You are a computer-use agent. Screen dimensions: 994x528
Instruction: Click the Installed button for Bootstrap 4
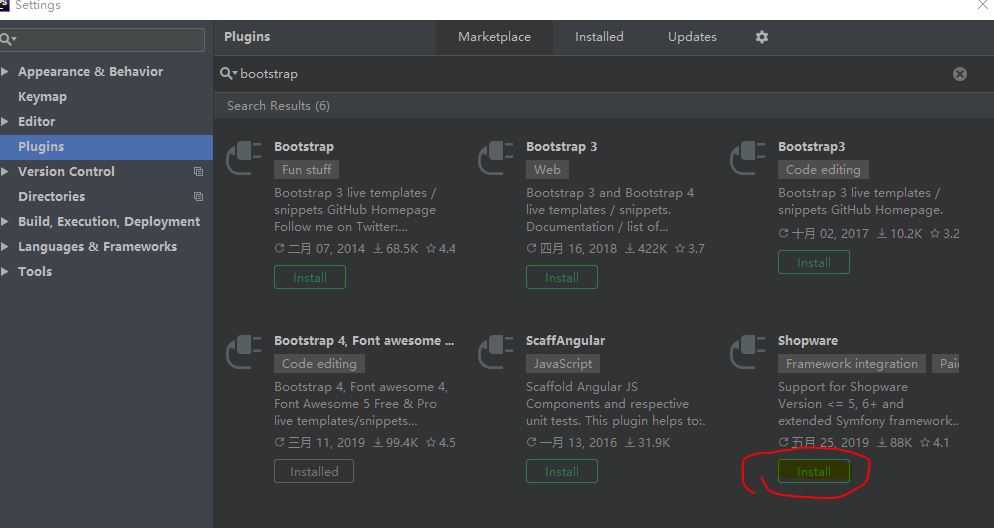314,472
